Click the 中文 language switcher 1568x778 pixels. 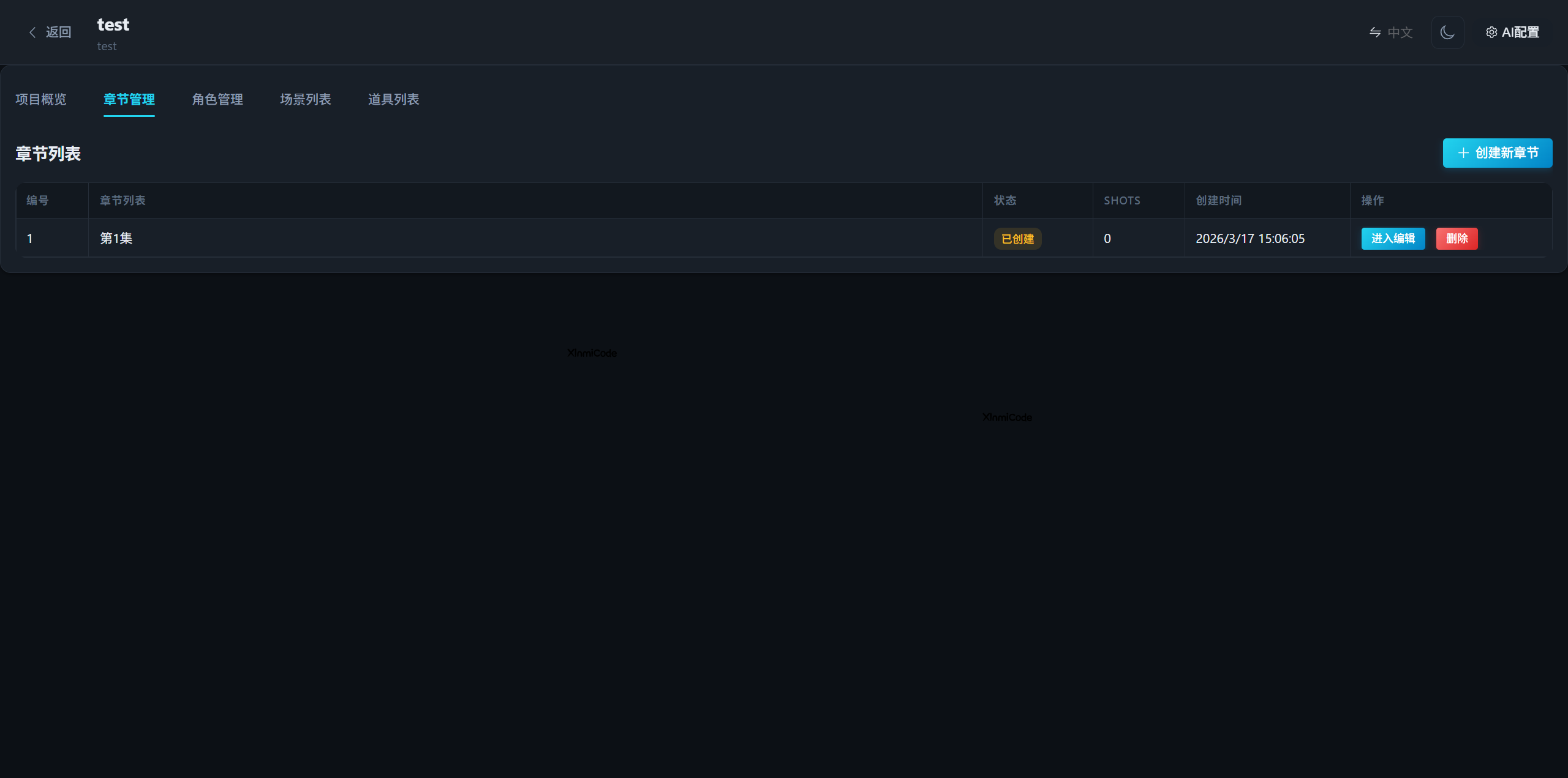coord(1400,32)
